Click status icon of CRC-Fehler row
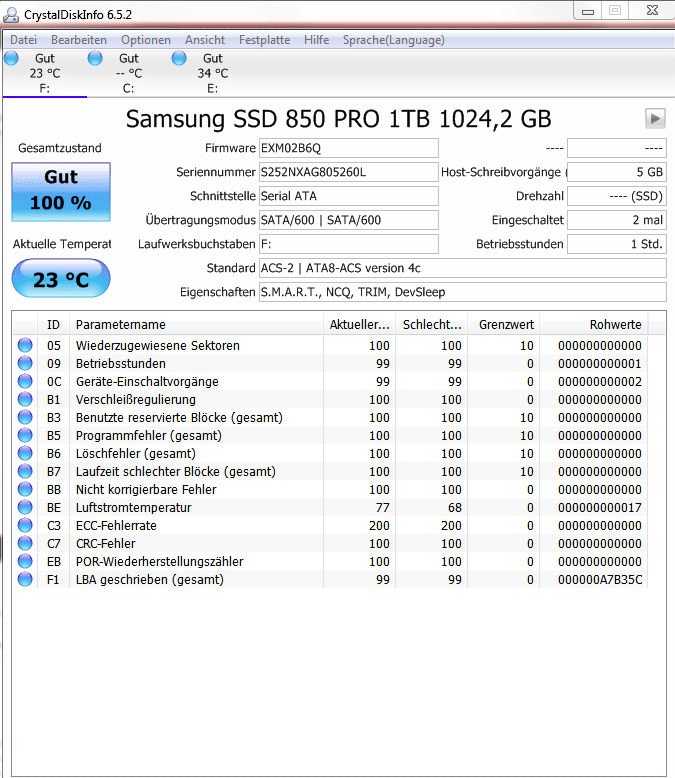Screen dimensions: 675x778 25,543
